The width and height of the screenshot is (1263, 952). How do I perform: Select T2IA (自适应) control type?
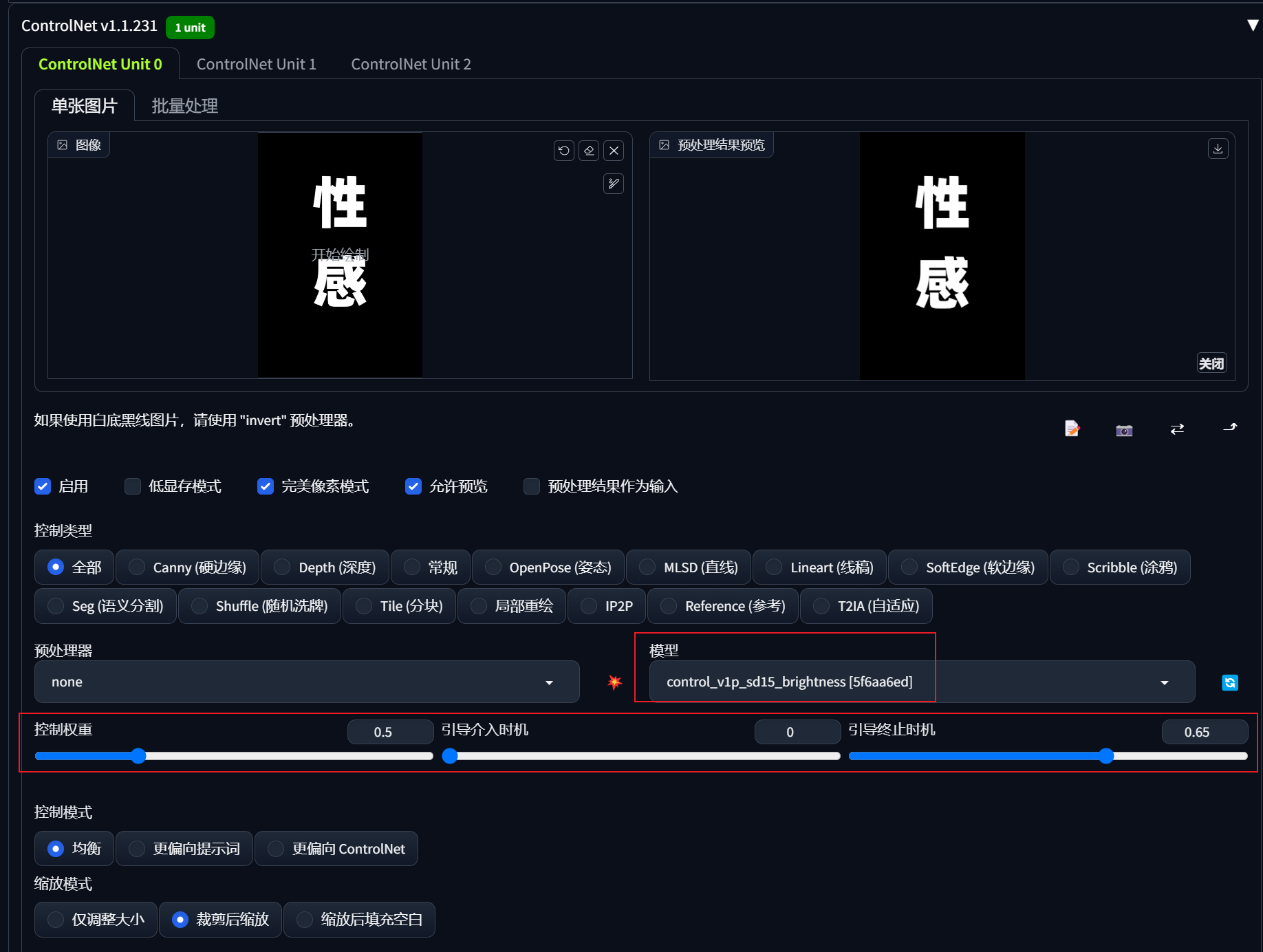[x=866, y=606]
